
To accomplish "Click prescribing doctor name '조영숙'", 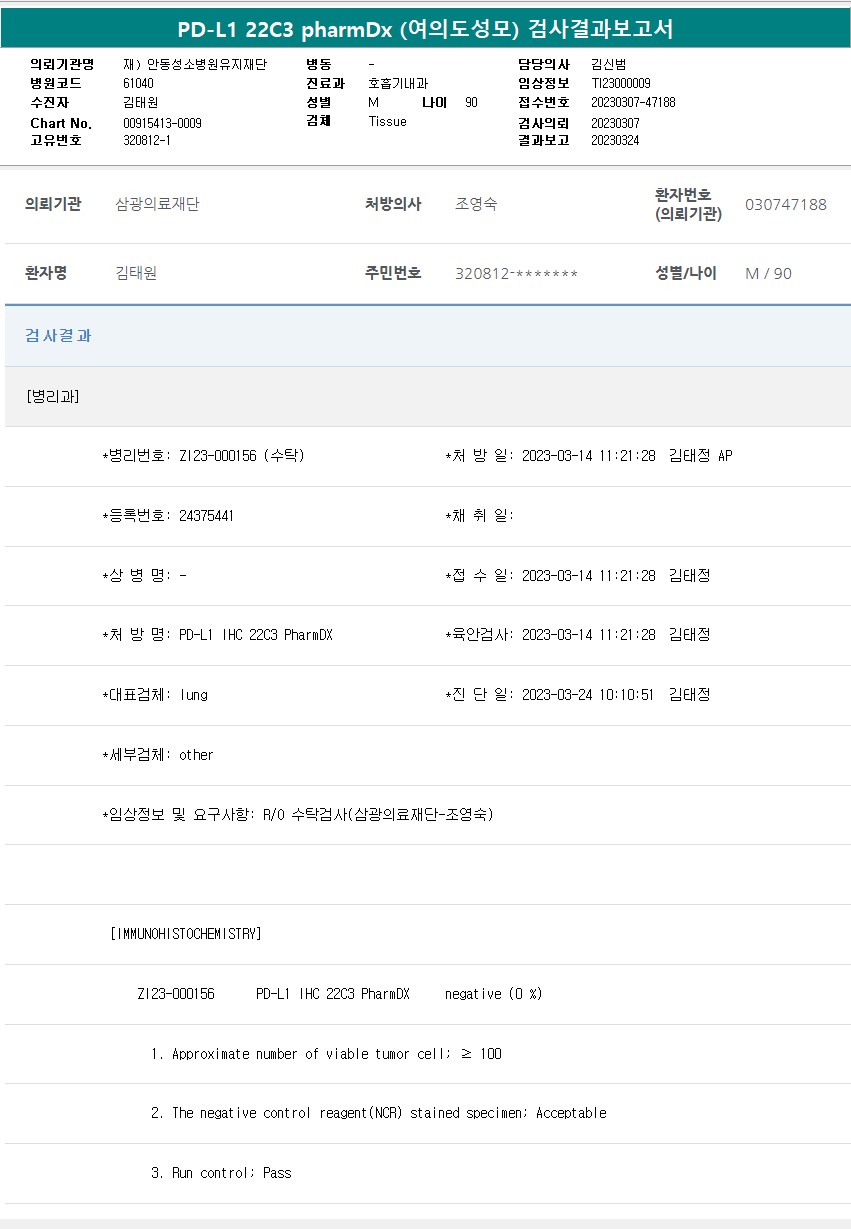I will pos(476,204).
